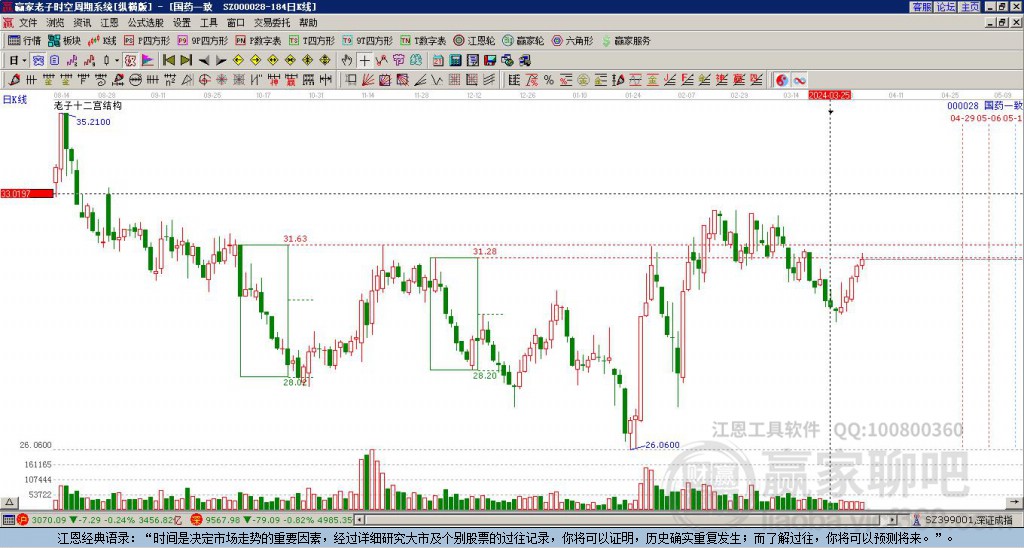The width and height of the screenshot is (1024, 548).
Task: Open the 工具 menu
Action: pyautogui.click(x=209, y=23)
